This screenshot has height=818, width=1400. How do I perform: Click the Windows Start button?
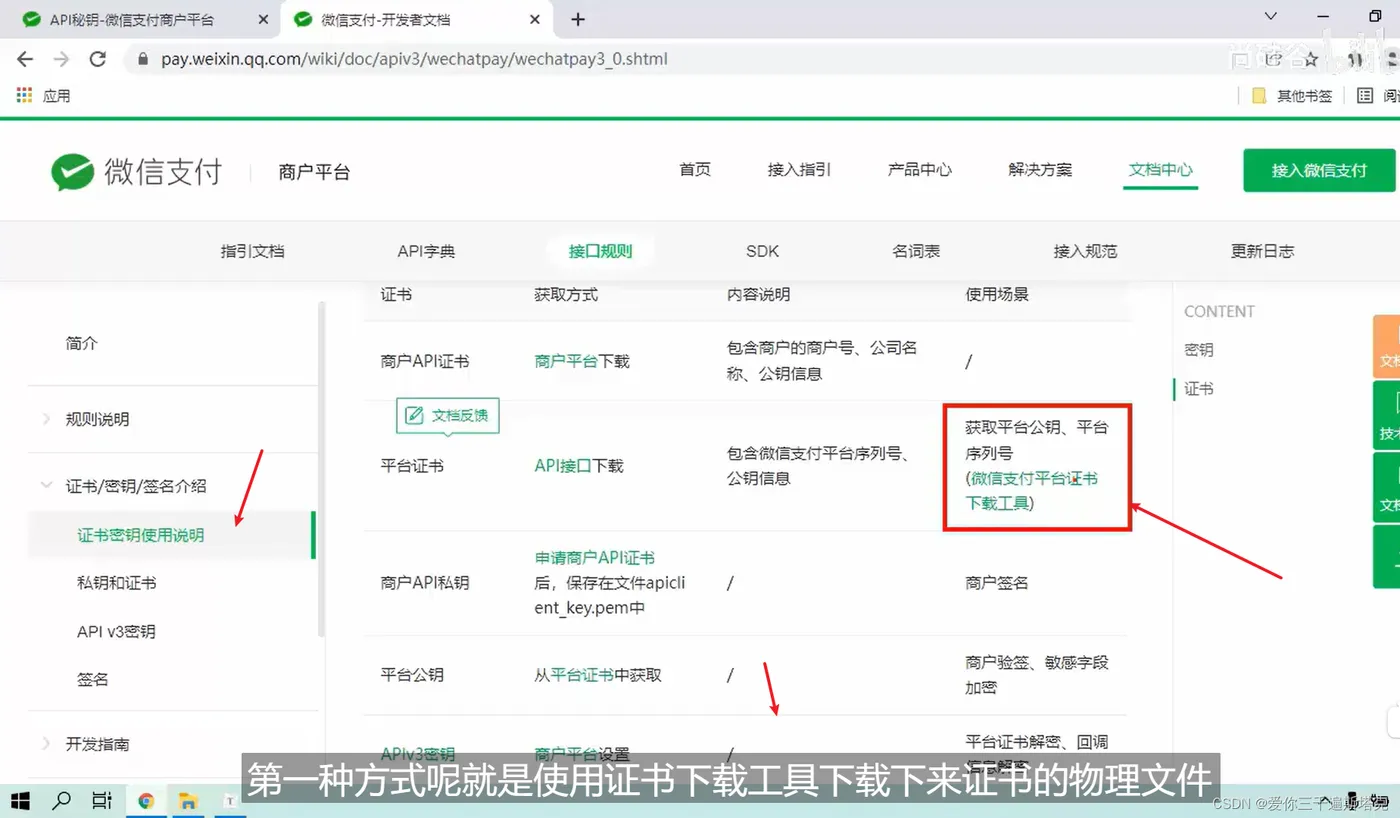coord(20,801)
